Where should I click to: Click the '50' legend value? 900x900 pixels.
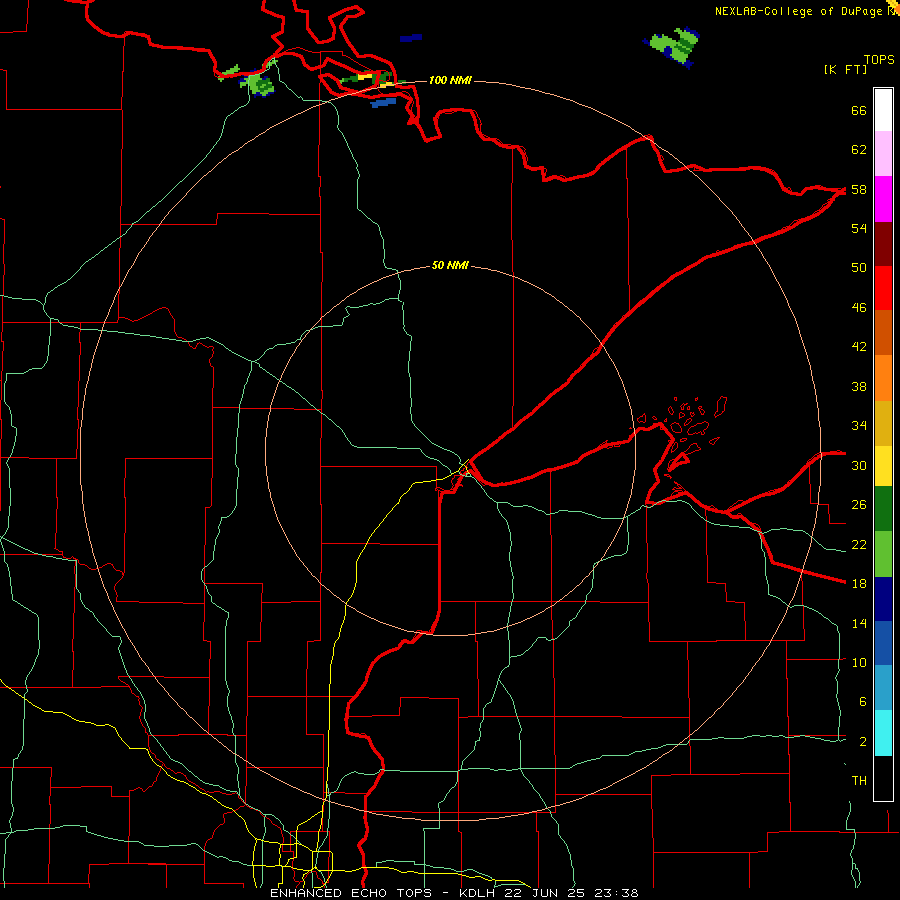[x=859, y=268]
